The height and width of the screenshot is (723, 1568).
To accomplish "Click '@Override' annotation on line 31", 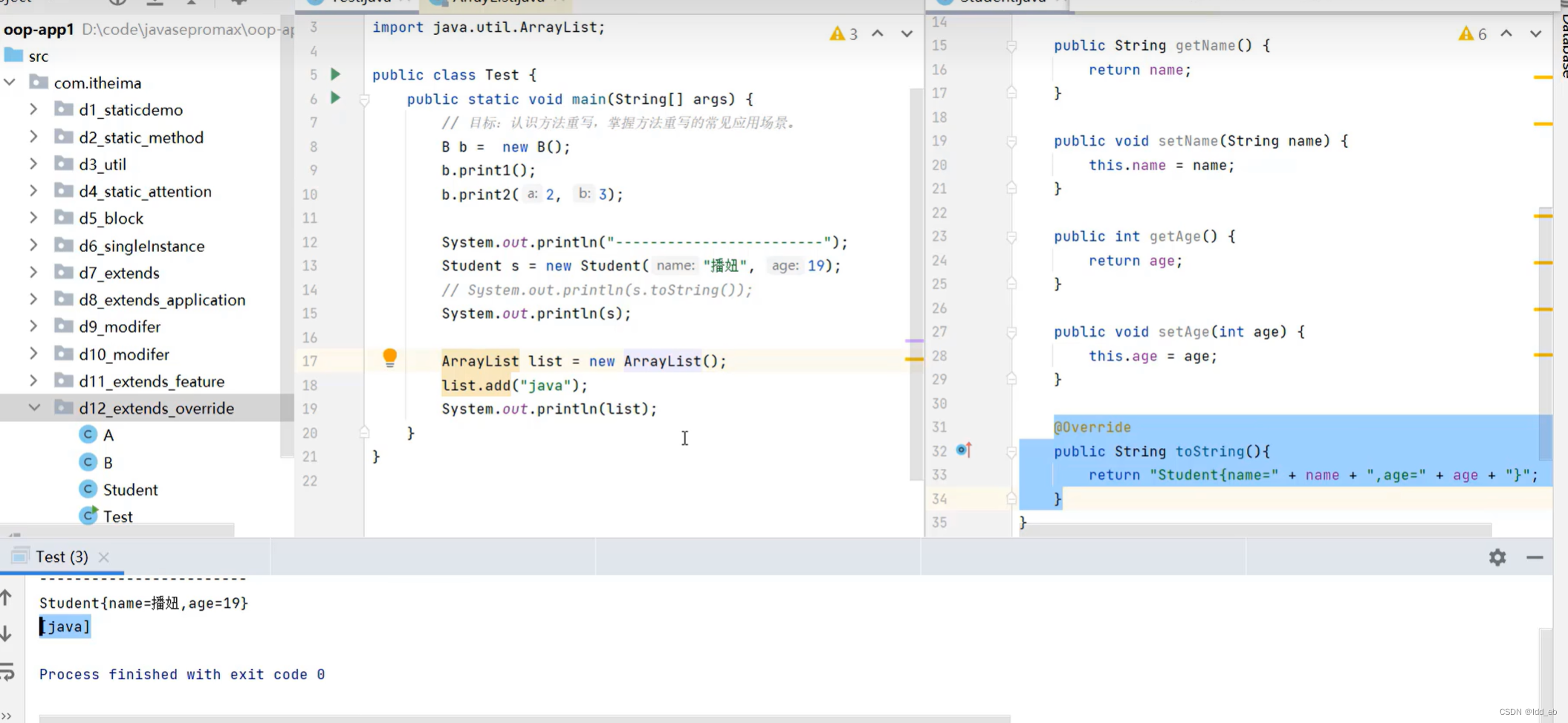I will click(x=1092, y=427).
